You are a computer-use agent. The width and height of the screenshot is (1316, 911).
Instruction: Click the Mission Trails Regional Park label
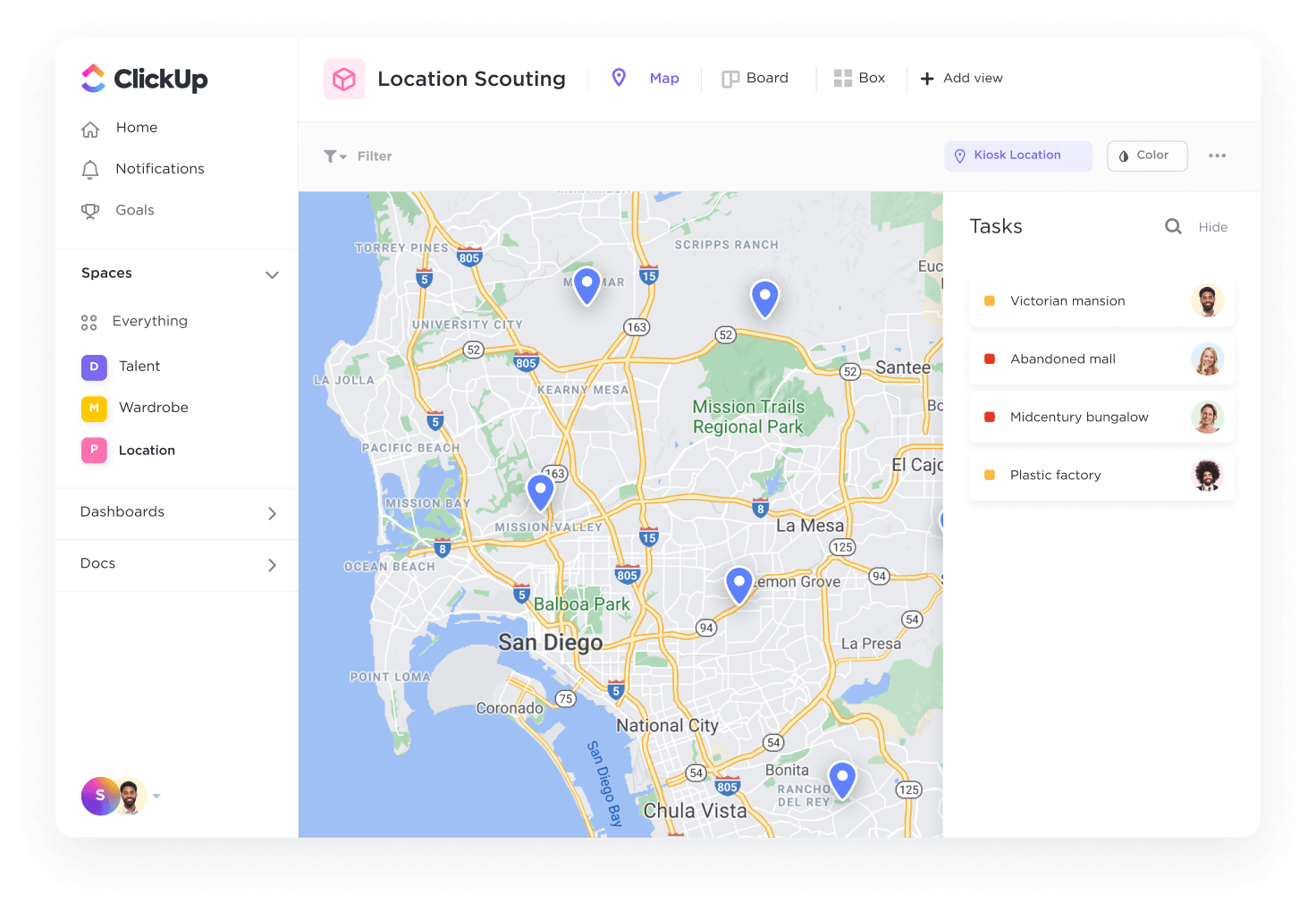point(749,417)
